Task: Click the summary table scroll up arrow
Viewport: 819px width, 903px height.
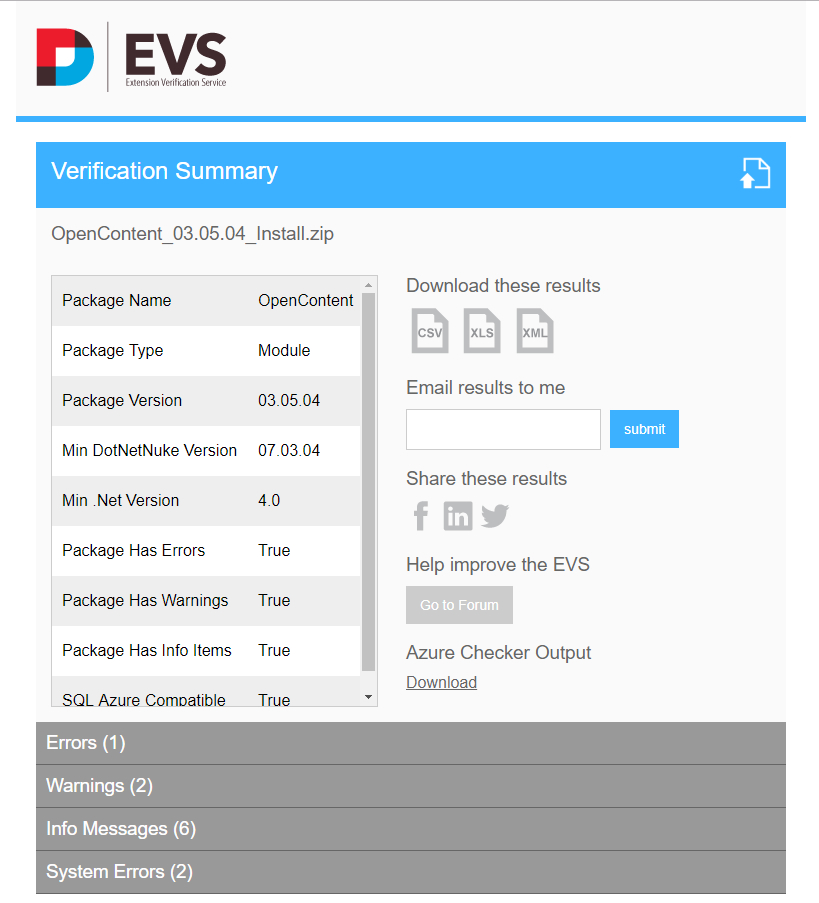Action: click(x=369, y=284)
